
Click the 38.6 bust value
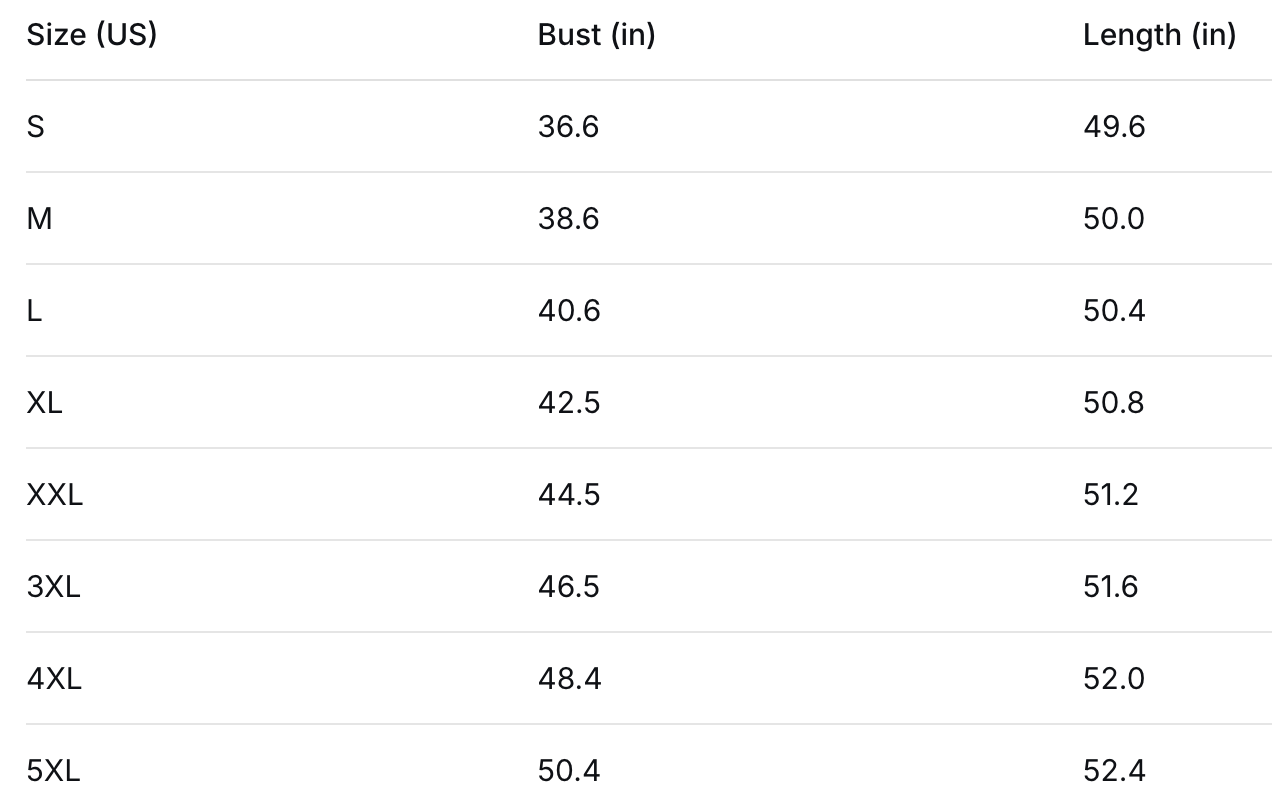(x=568, y=219)
